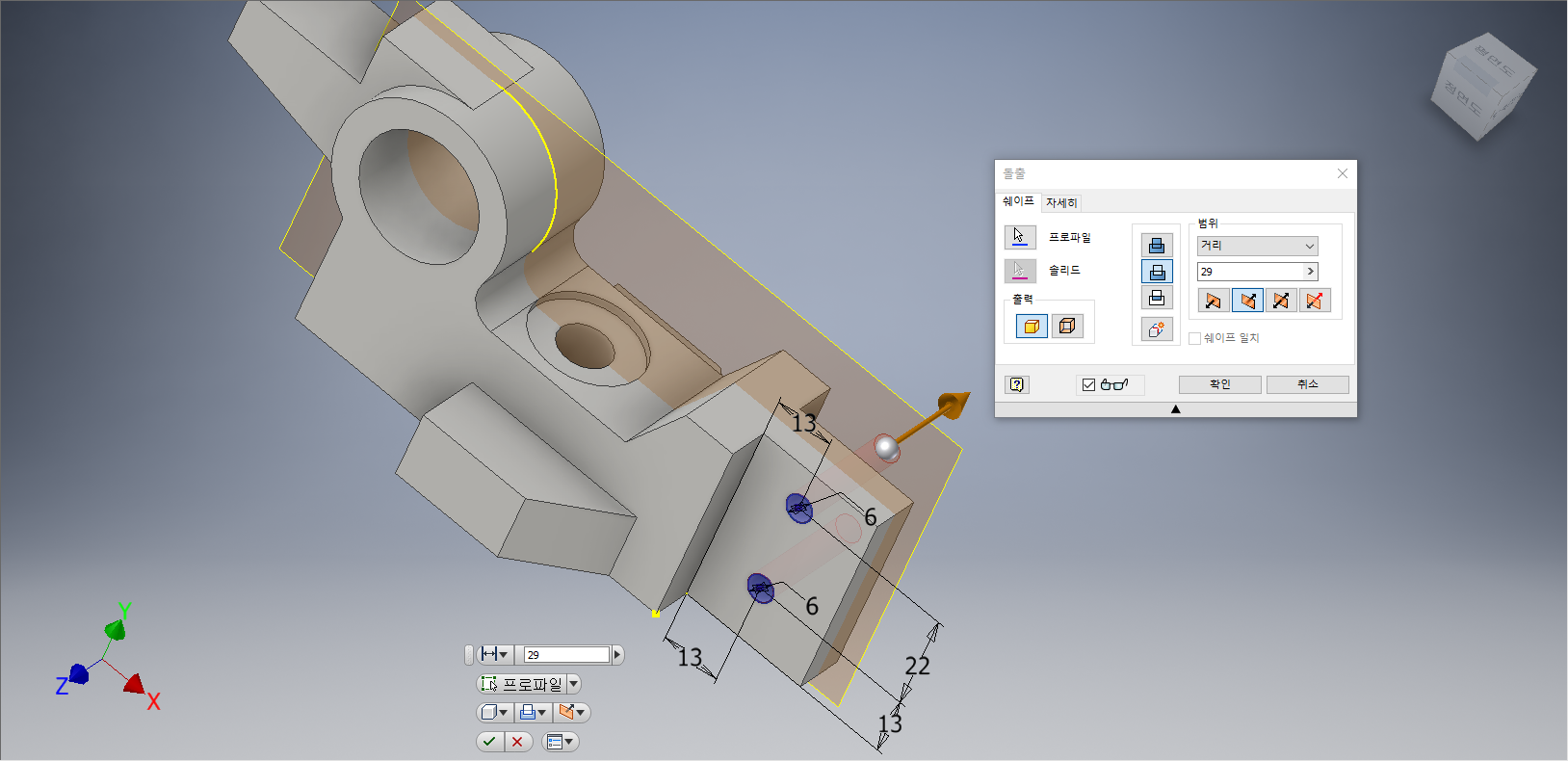Click green check OK on mini-toolbar

[x=490, y=741]
